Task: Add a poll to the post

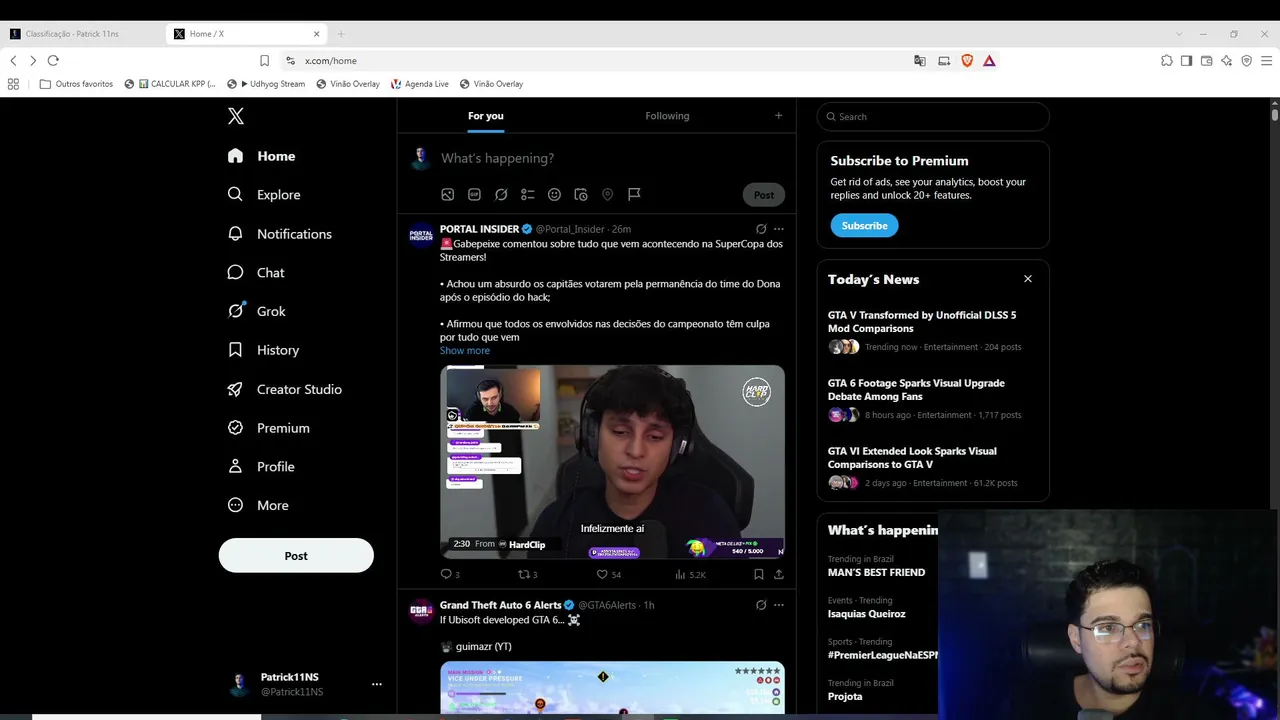Action: tap(528, 195)
